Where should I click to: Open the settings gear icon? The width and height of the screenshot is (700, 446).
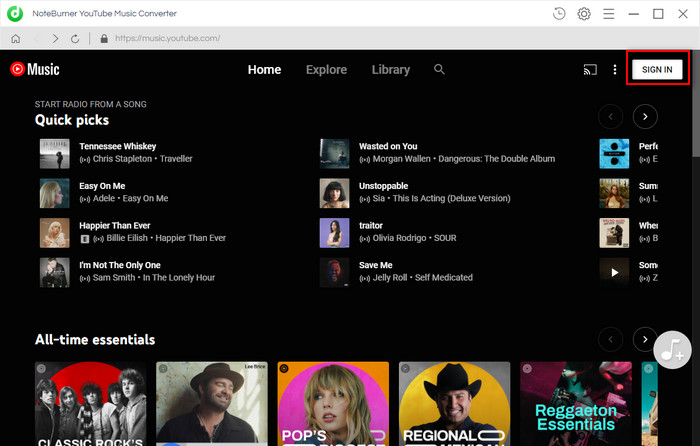584,14
